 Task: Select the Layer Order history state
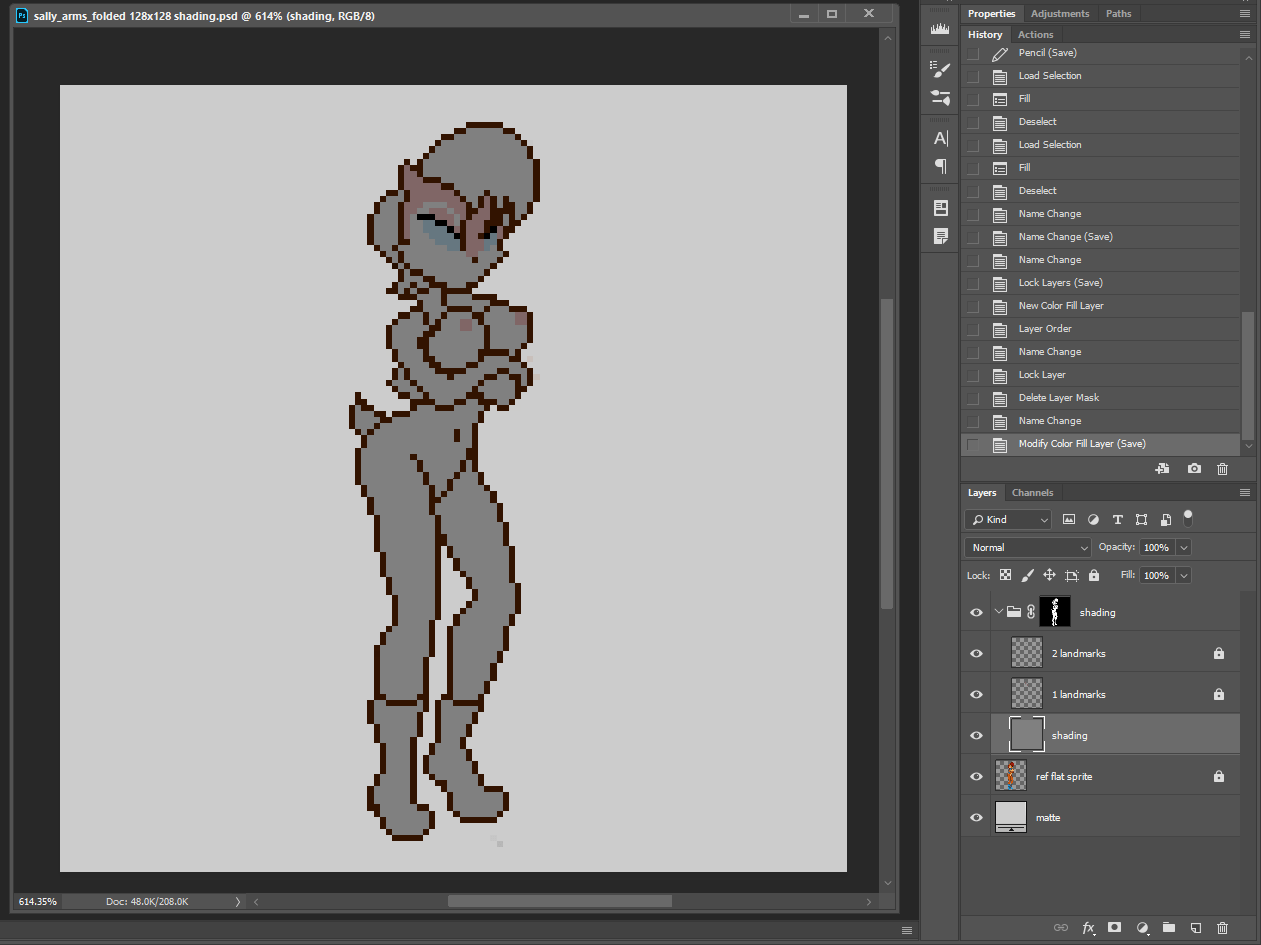click(1045, 329)
